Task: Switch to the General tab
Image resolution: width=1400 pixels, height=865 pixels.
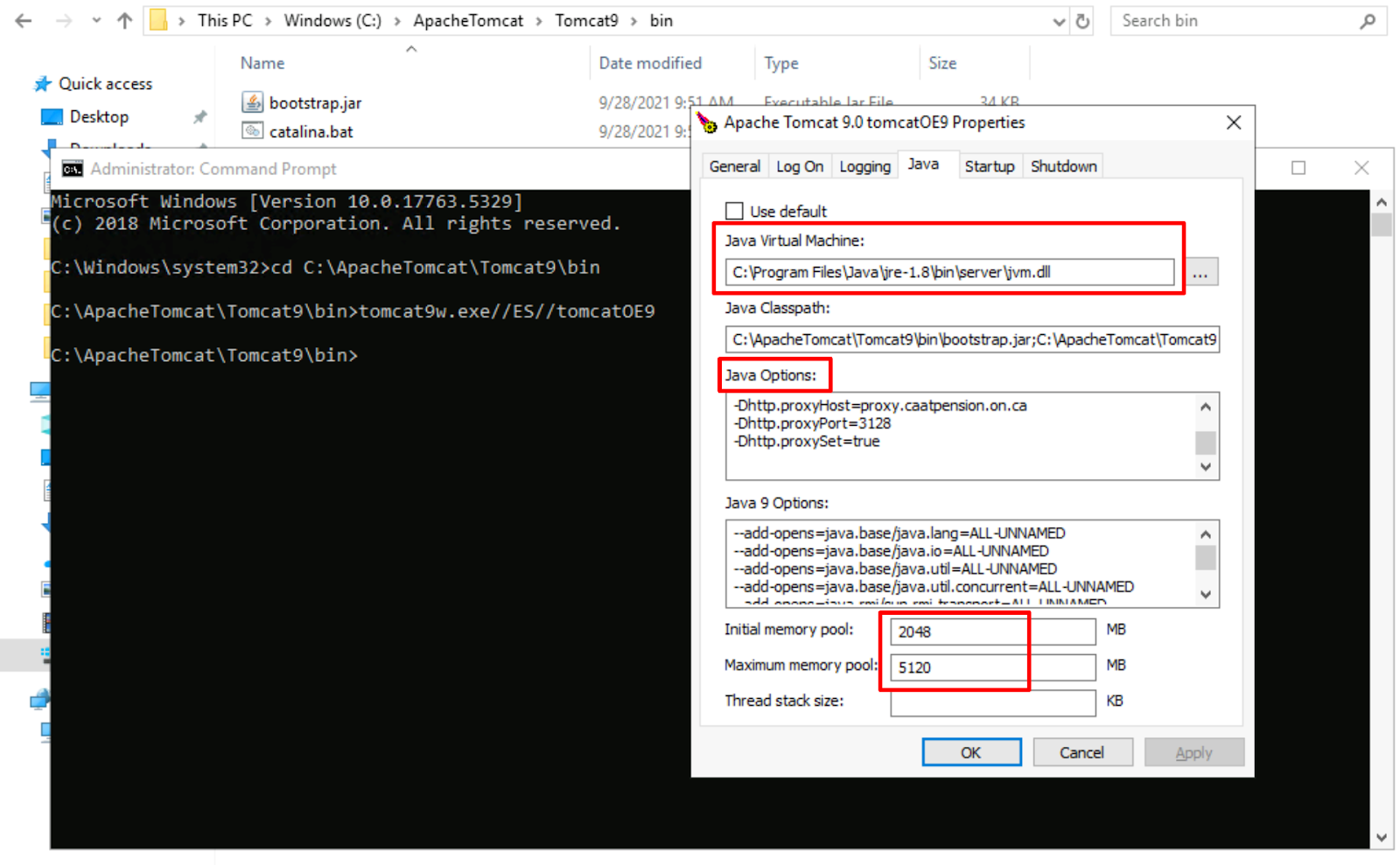Action: 735,166
